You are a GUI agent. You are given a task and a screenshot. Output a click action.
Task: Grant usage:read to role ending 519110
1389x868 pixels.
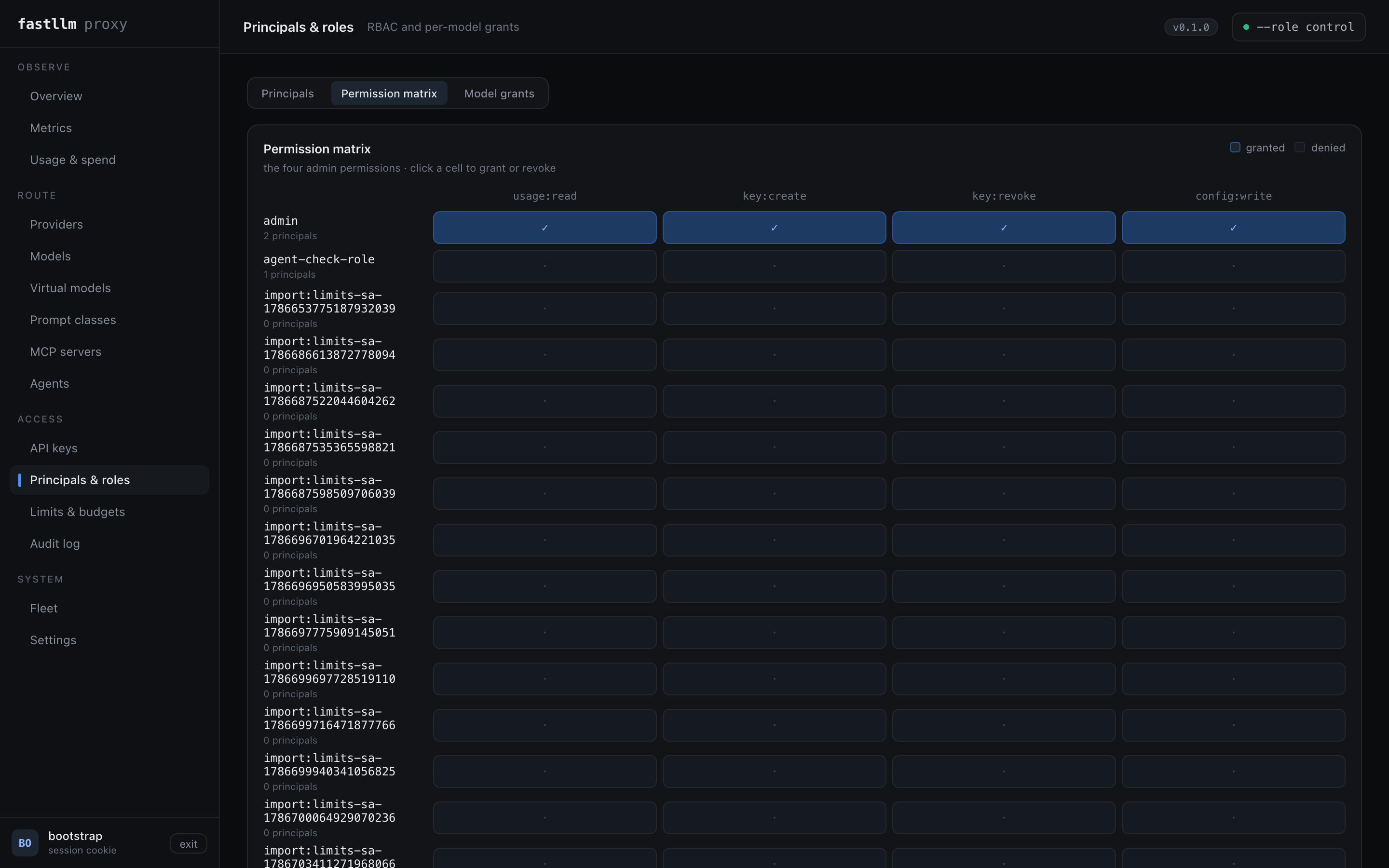pos(545,679)
